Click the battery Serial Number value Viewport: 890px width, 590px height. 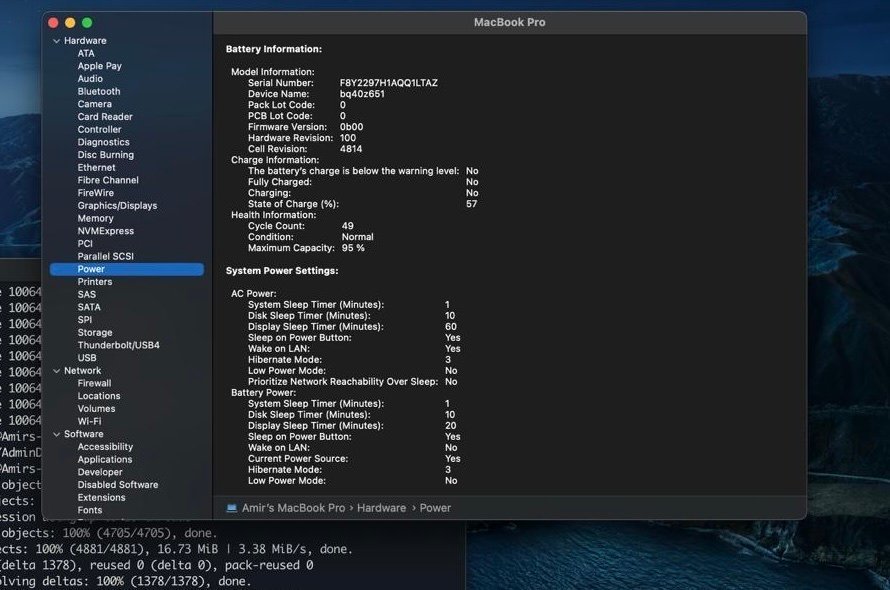(388, 83)
